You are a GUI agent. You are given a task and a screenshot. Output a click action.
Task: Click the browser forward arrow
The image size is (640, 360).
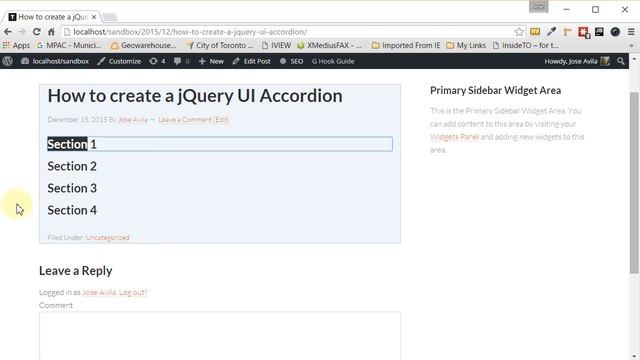coord(22,31)
